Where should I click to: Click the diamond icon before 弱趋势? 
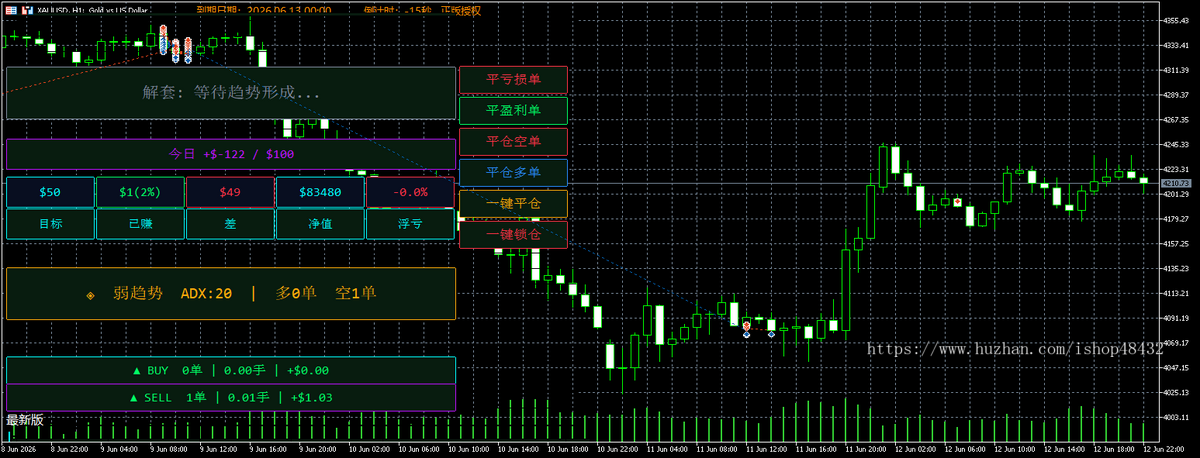91,294
